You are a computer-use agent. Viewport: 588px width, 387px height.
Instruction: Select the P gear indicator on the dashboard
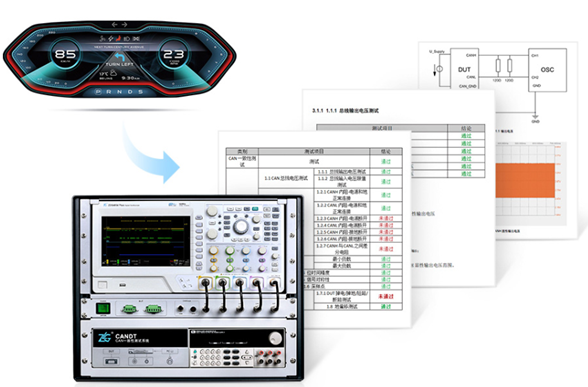coord(98,92)
